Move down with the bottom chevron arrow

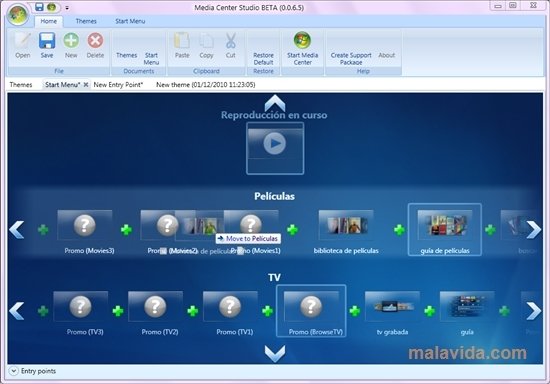[x=275, y=353]
